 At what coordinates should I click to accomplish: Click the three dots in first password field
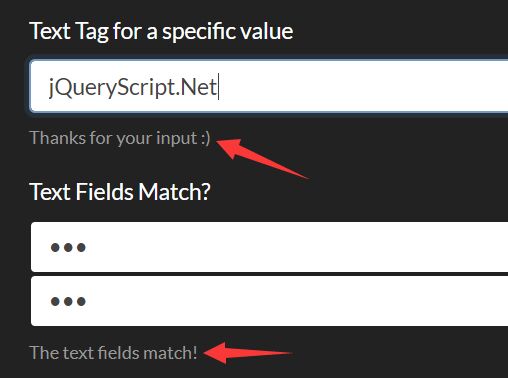68,247
